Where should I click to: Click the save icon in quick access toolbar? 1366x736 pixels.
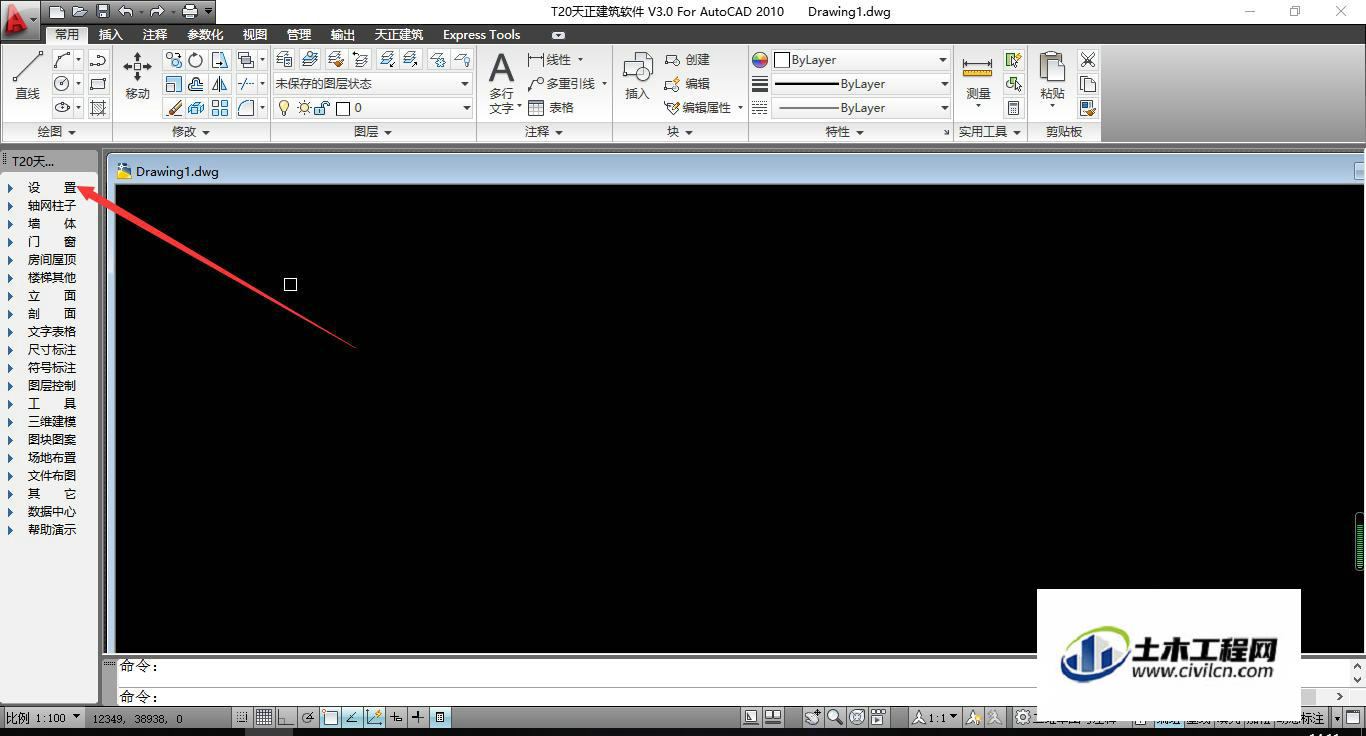click(103, 12)
